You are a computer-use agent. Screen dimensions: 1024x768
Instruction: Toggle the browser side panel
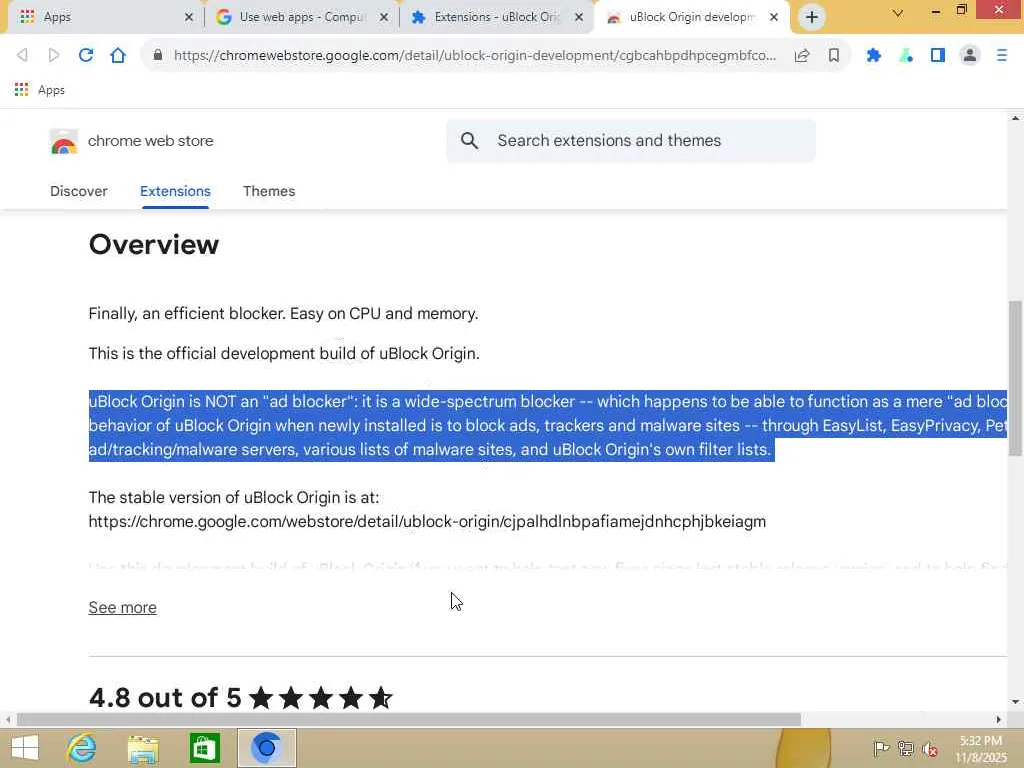938,56
